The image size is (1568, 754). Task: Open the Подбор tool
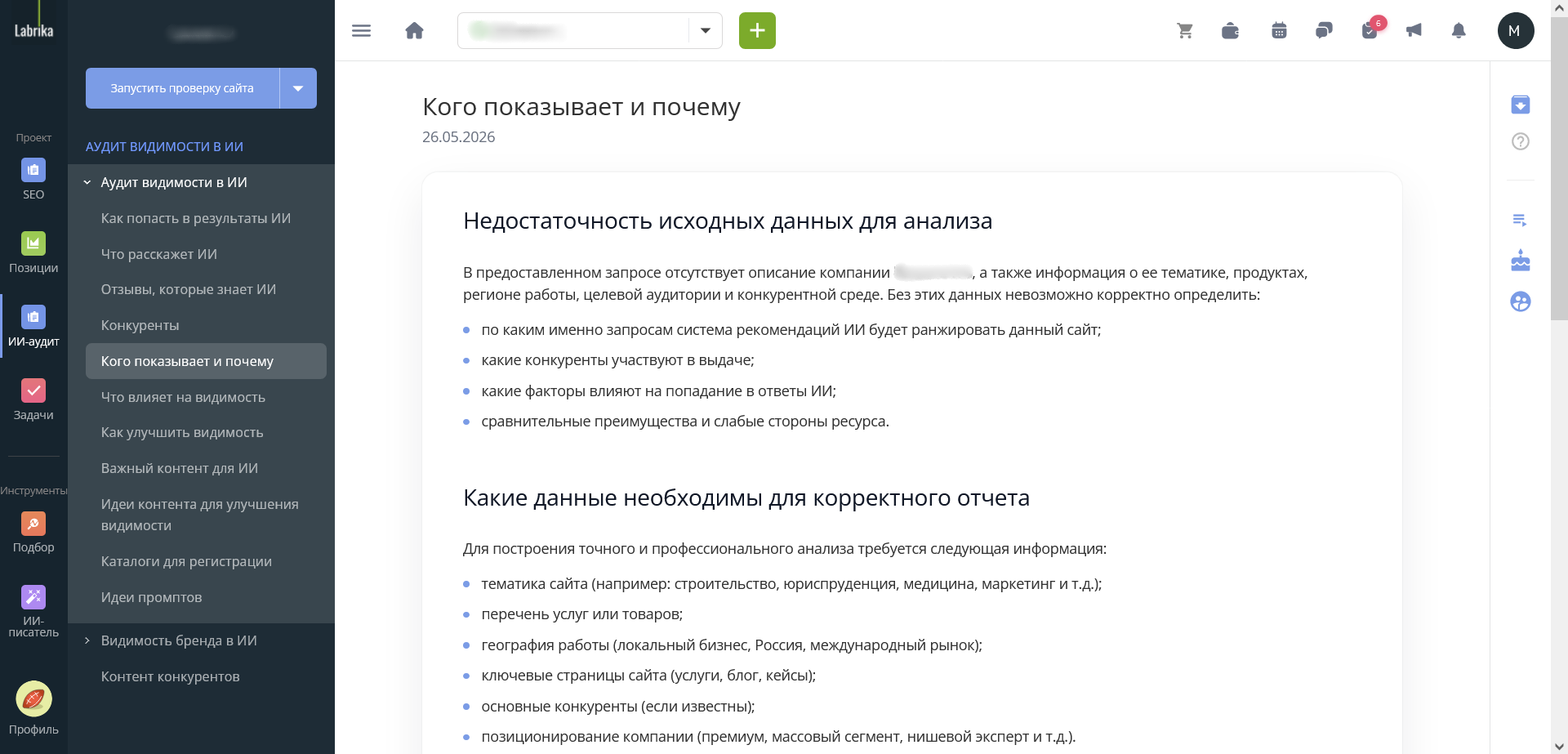[33, 532]
